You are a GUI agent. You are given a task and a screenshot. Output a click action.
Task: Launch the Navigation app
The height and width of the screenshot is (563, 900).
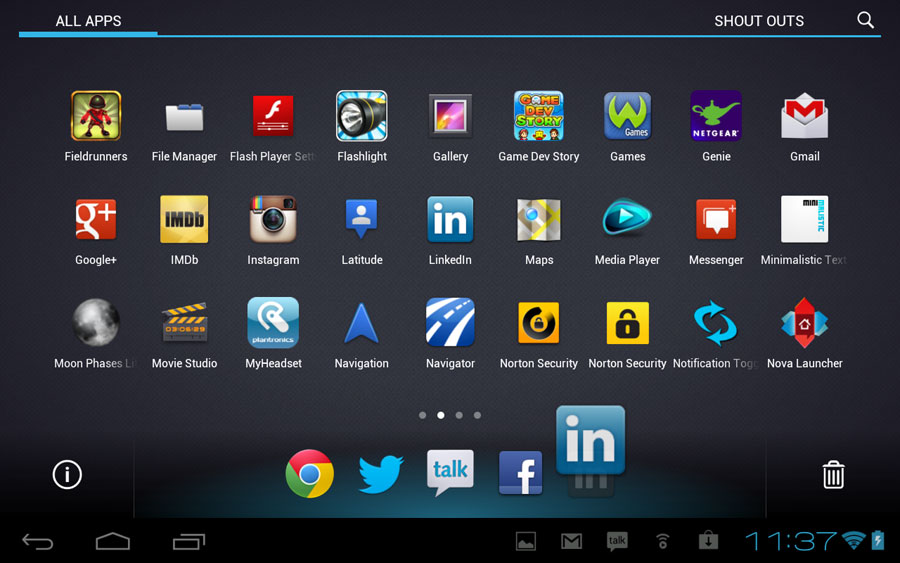(362, 323)
